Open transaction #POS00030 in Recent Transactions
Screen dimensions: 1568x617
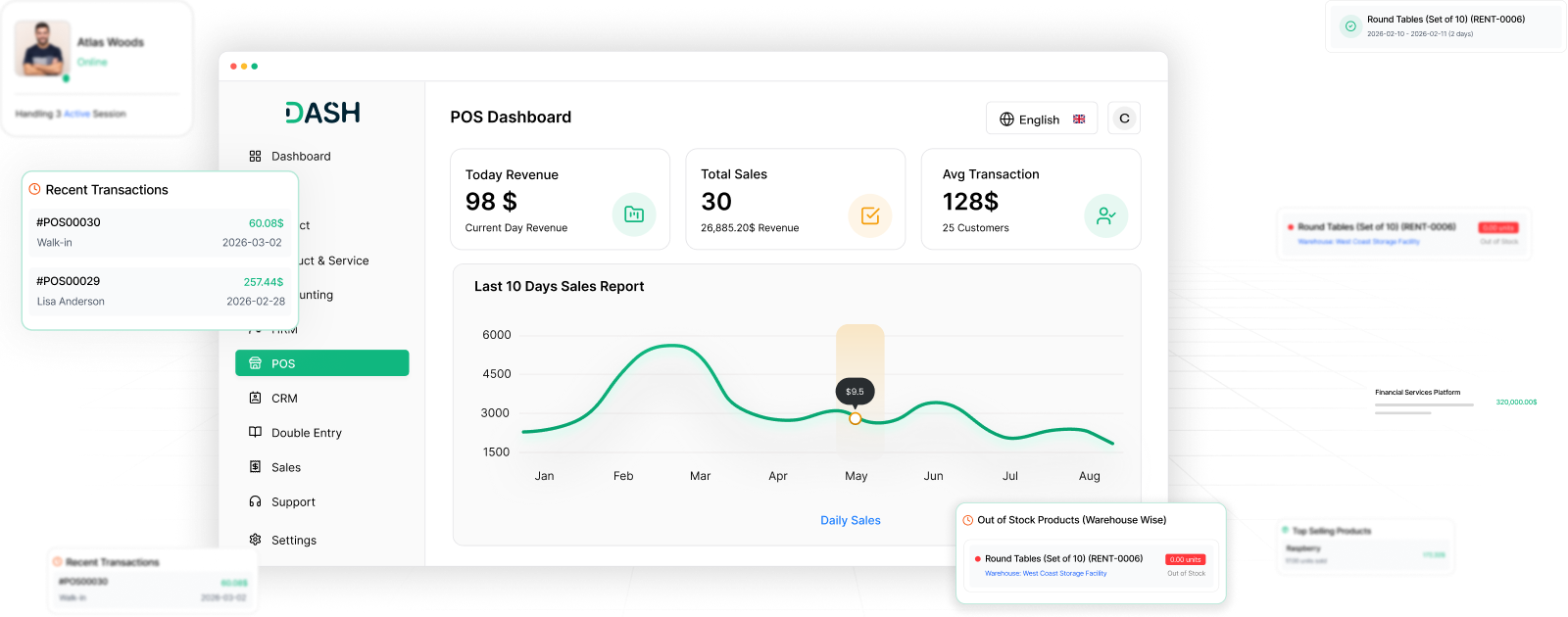coord(160,232)
